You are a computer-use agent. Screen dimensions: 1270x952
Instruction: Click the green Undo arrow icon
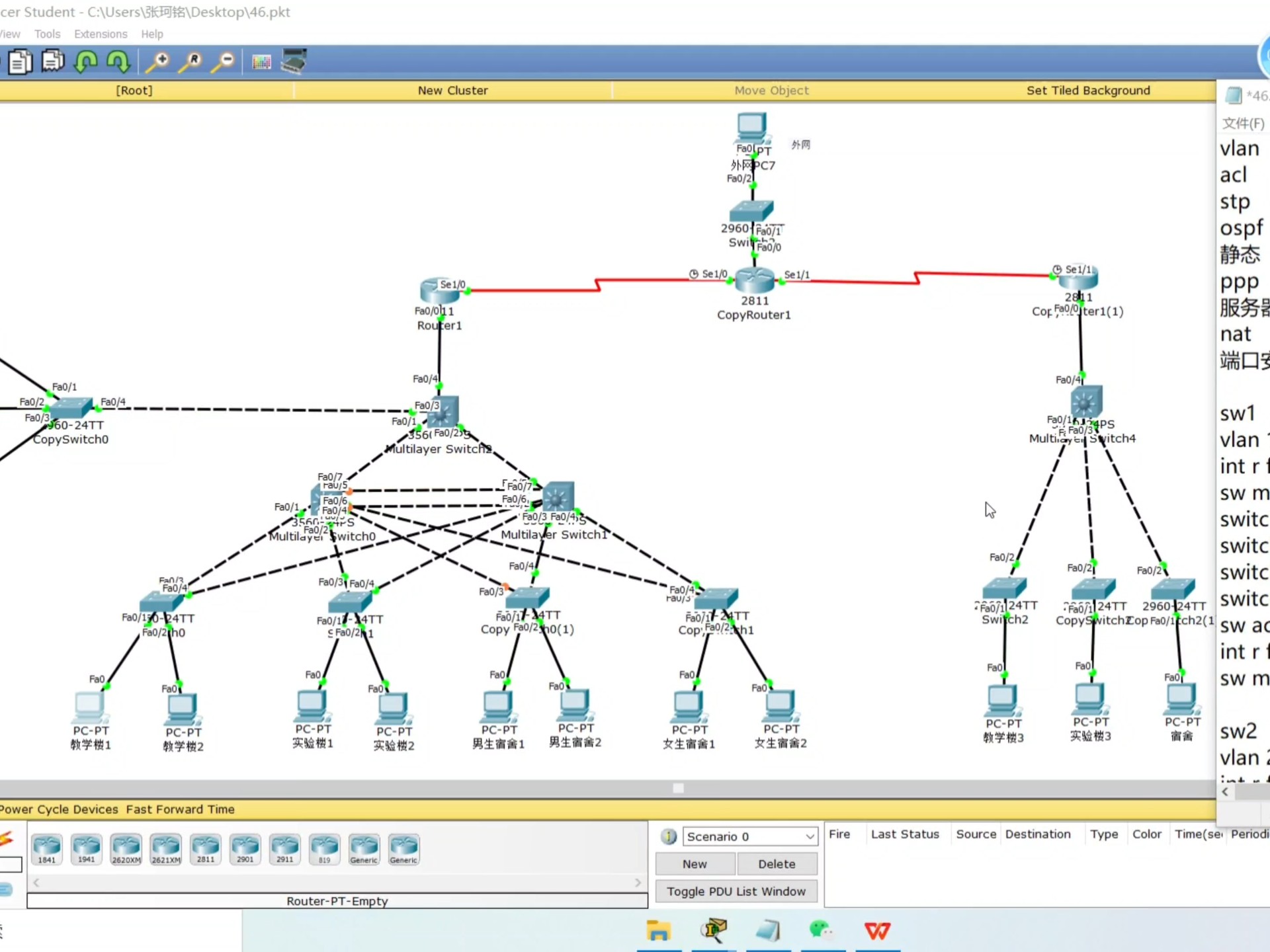(x=86, y=61)
